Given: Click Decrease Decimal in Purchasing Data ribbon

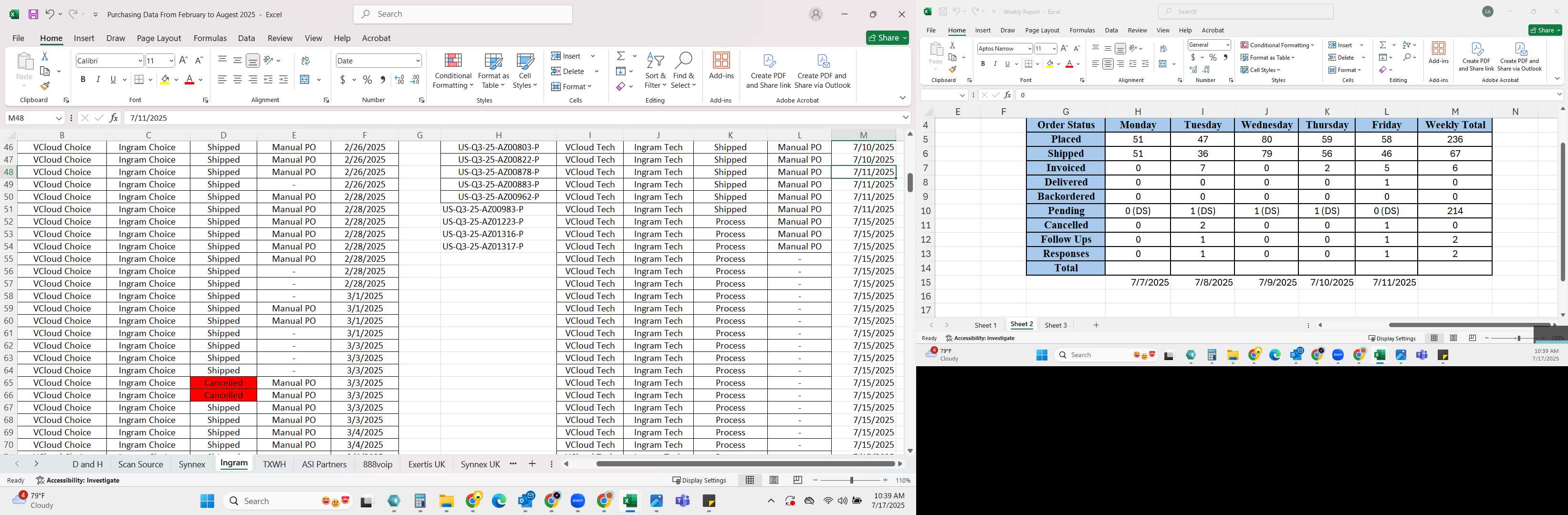Looking at the screenshot, I should tap(415, 80).
